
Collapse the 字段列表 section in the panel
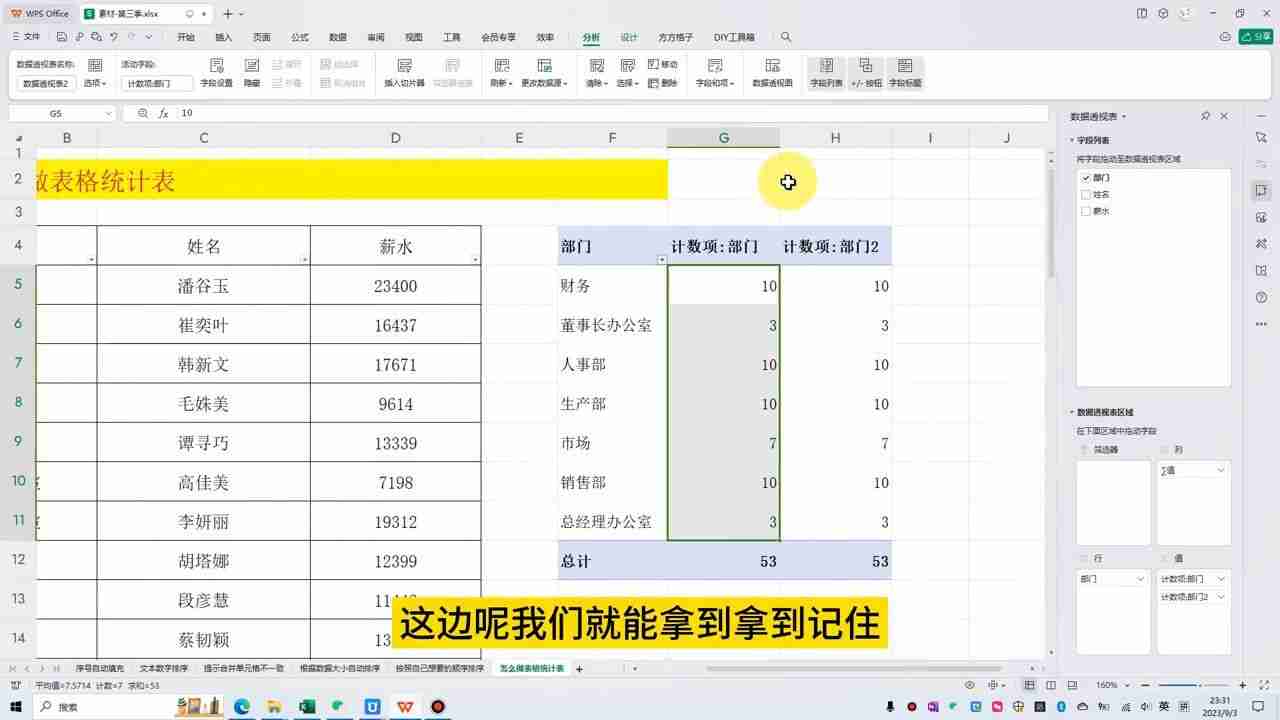pos(1072,141)
